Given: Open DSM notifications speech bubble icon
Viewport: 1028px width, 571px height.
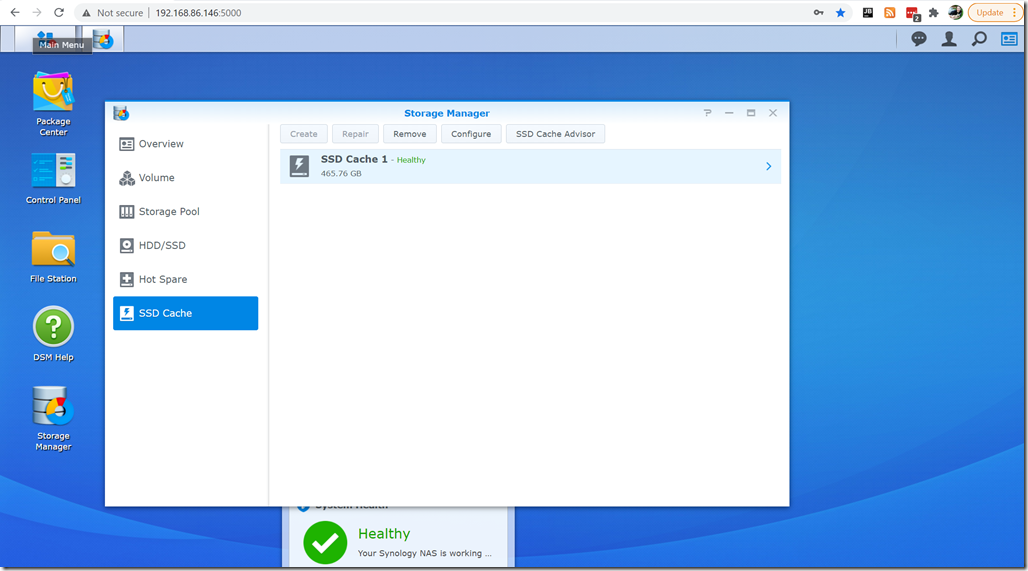Looking at the screenshot, I should (x=919, y=39).
